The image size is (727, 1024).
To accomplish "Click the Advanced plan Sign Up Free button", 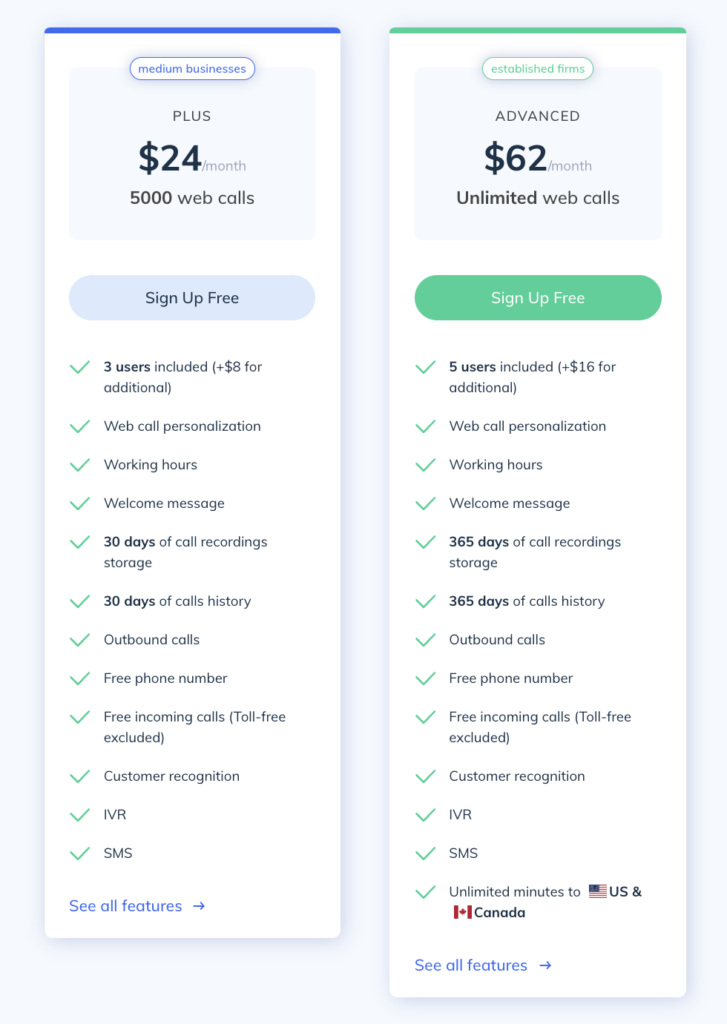I will [x=537, y=298].
